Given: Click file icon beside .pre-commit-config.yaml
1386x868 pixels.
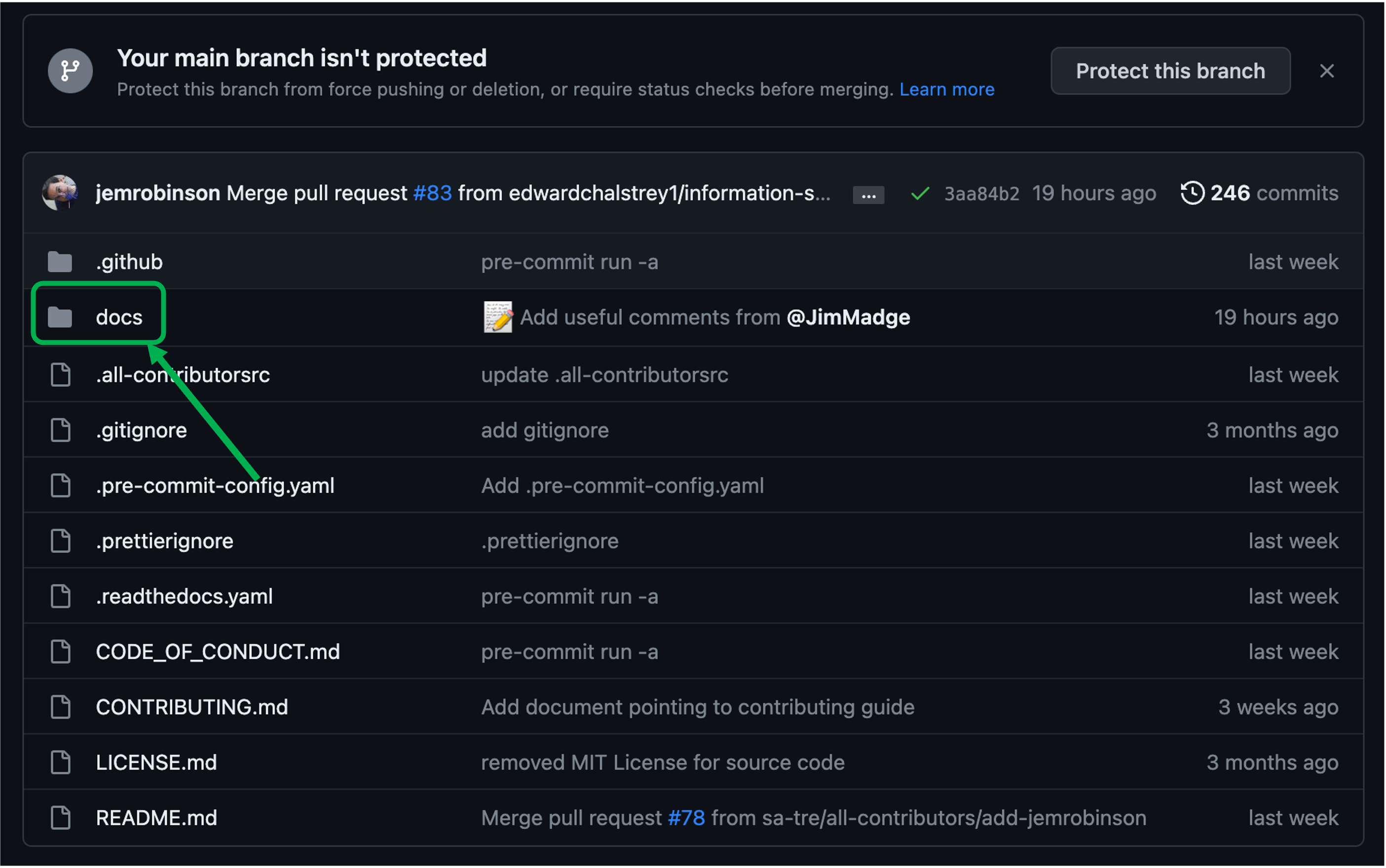Looking at the screenshot, I should coord(60,486).
